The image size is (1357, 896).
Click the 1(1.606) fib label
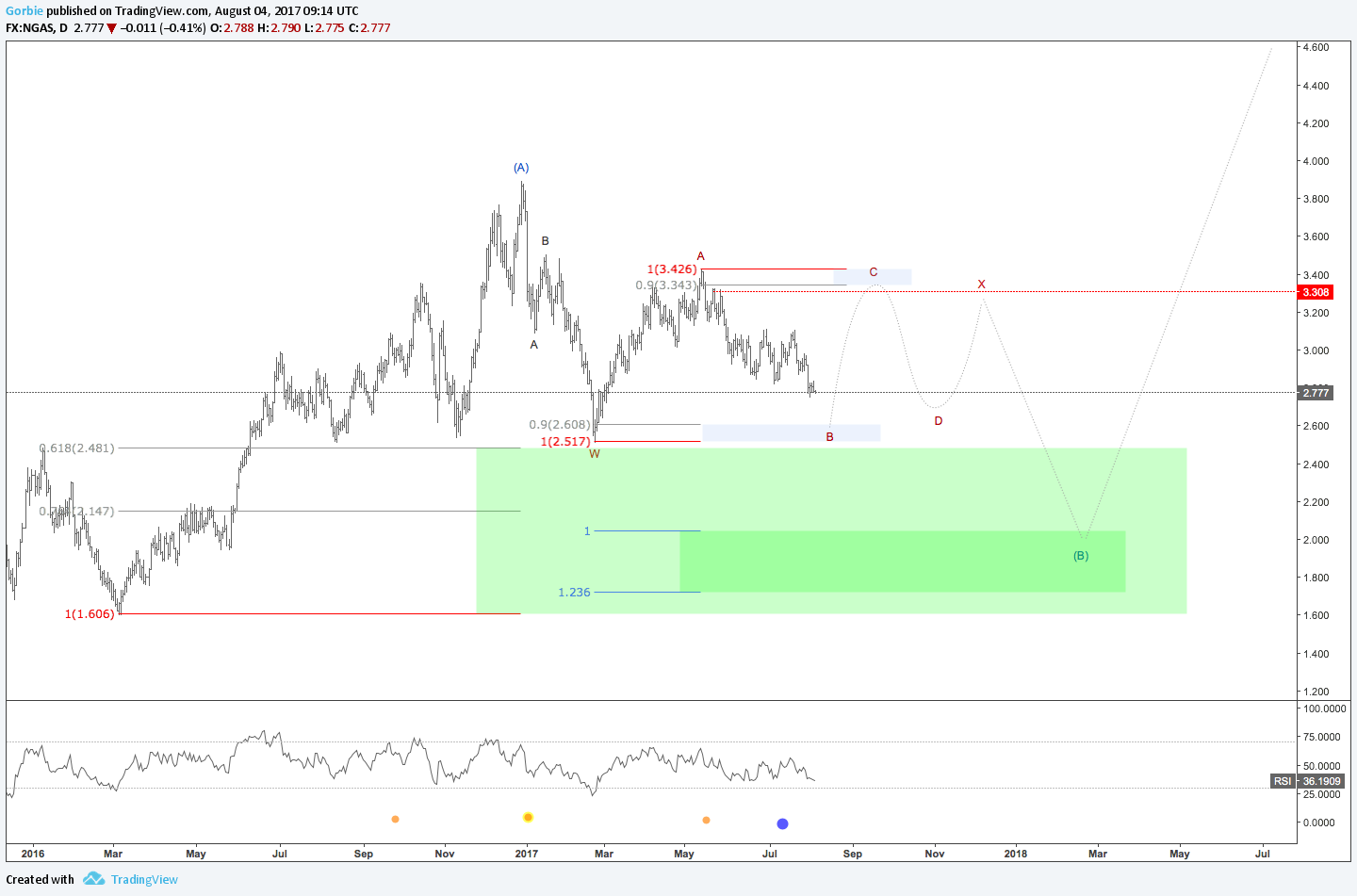pos(90,614)
